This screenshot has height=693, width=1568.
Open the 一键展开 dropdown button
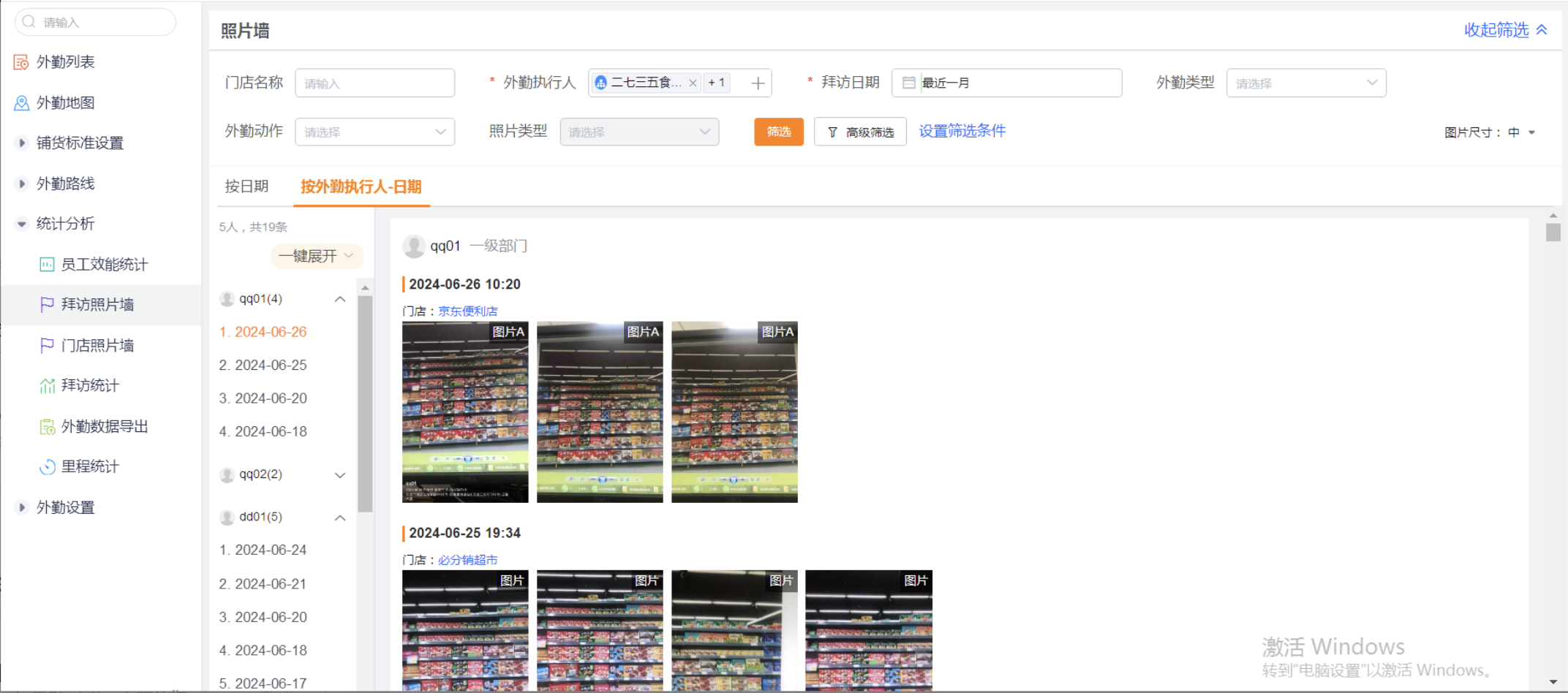coord(317,256)
